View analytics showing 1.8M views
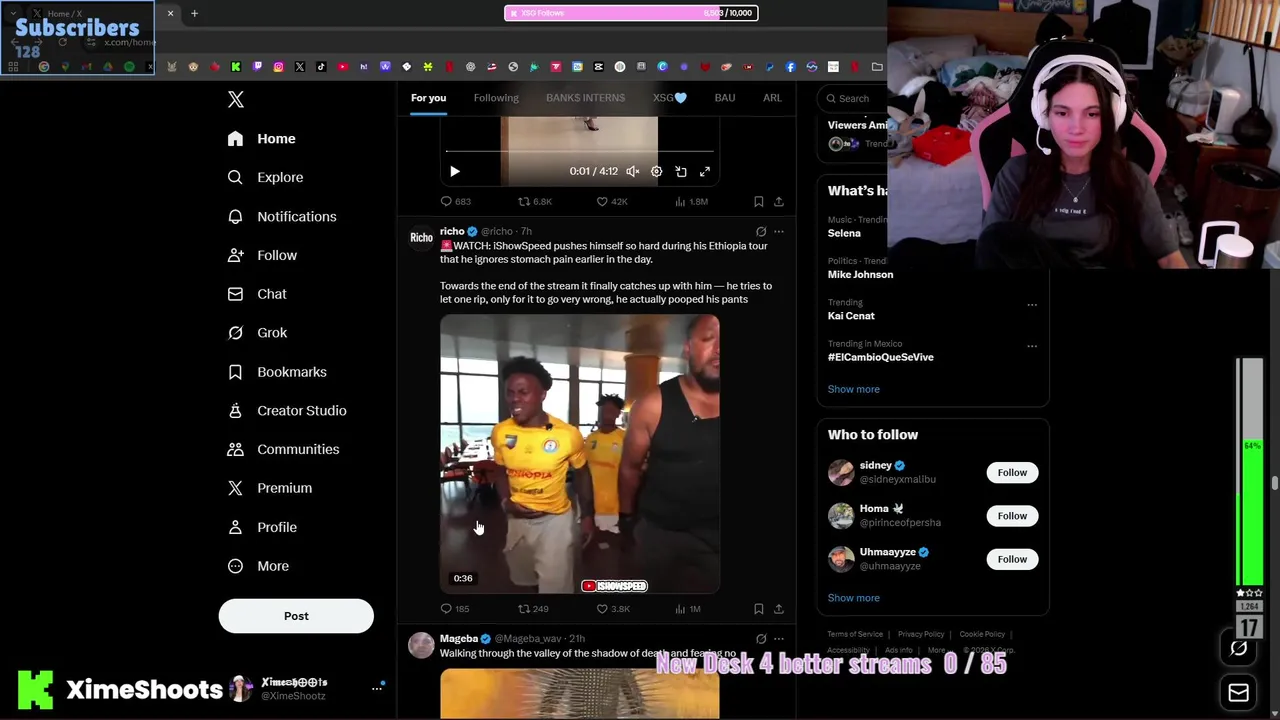The height and width of the screenshot is (720, 1280). pyautogui.click(x=691, y=201)
